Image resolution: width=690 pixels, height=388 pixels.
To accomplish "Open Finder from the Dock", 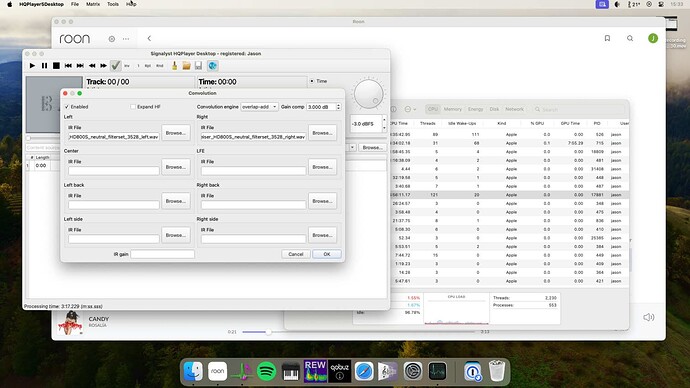I will [193, 371].
